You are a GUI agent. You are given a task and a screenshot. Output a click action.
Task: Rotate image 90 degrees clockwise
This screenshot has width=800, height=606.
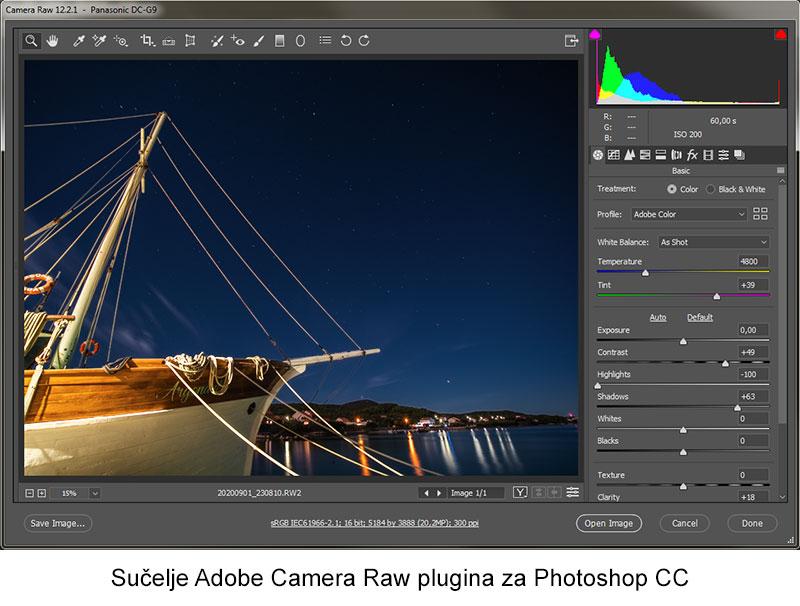(364, 41)
